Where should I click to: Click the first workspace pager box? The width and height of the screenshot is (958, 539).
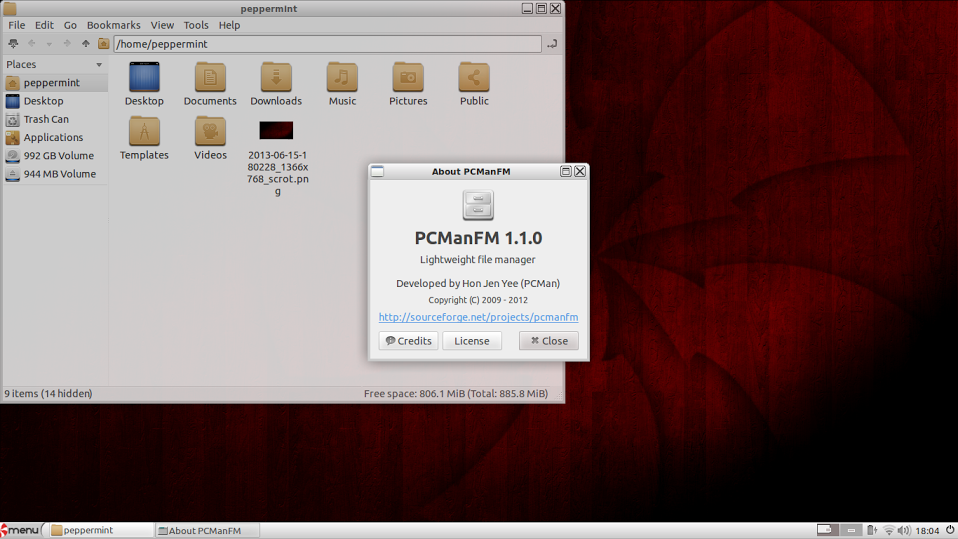click(828, 530)
